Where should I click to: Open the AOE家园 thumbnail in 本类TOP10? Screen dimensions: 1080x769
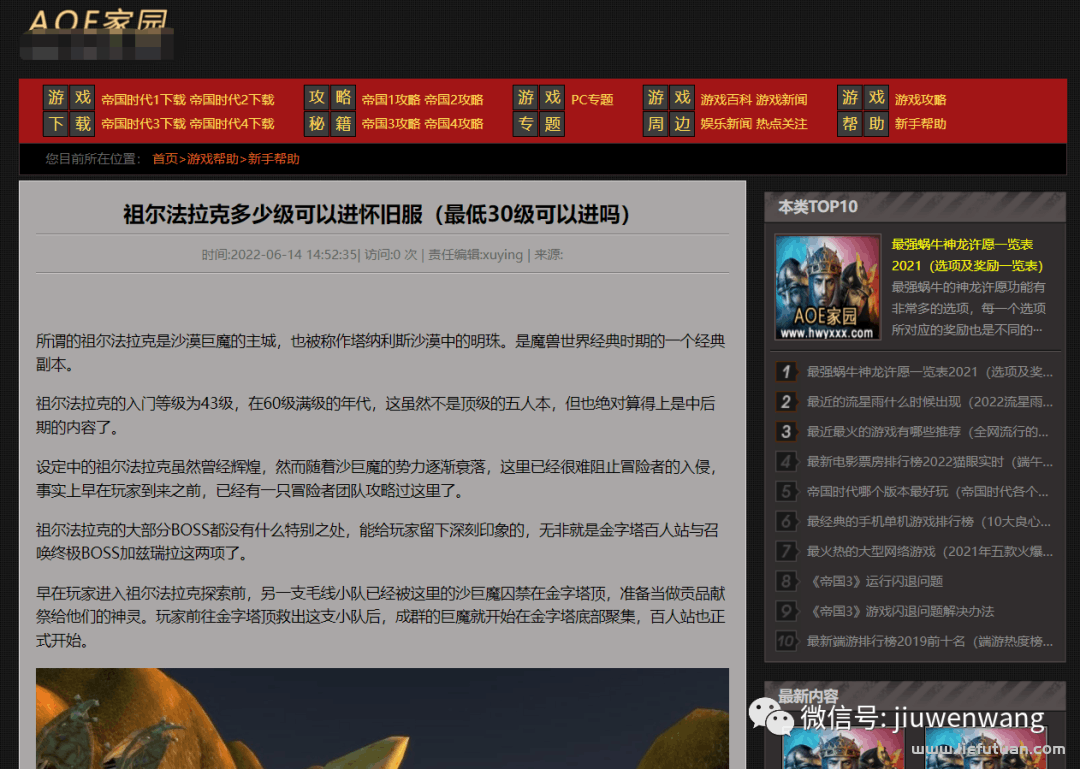pyautogui.click(x=827, y=287)
